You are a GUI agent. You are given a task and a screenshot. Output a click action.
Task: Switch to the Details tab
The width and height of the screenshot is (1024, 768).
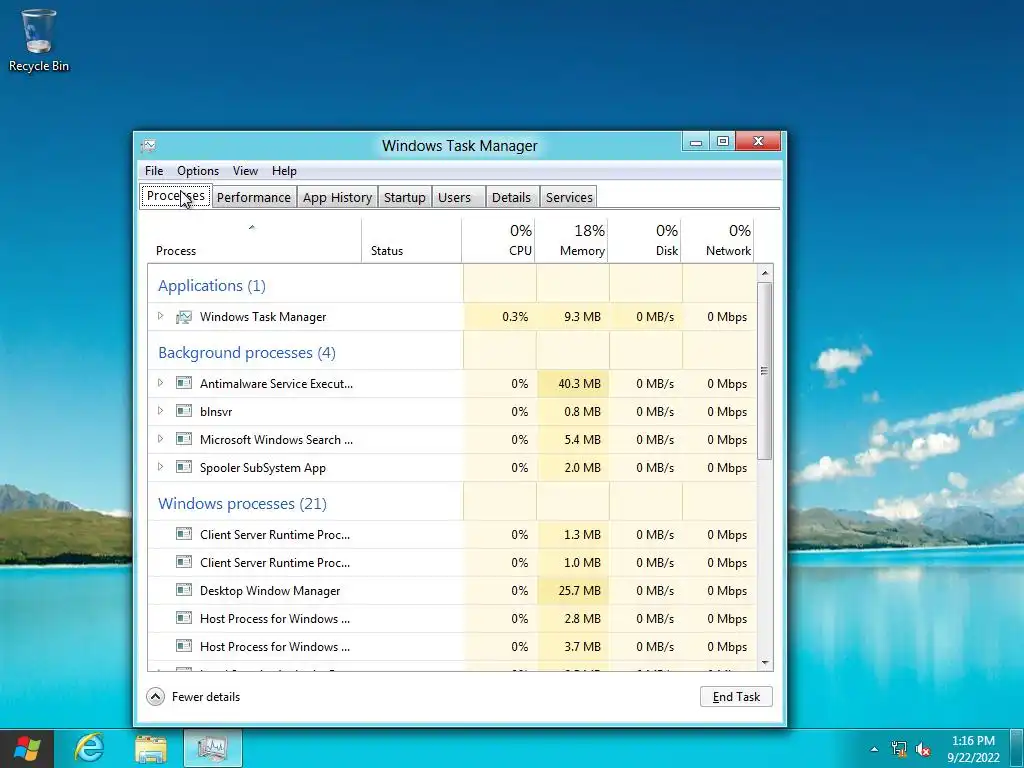pyautogui.click(x=511, y=197)
